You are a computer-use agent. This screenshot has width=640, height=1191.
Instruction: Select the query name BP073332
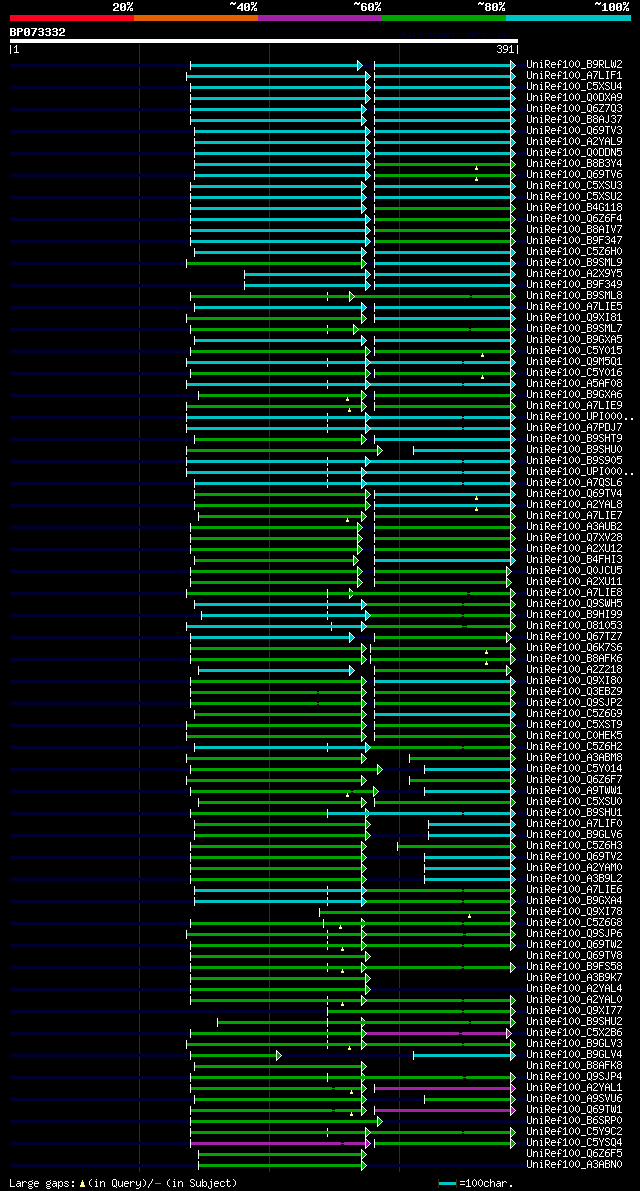point(37,32)
